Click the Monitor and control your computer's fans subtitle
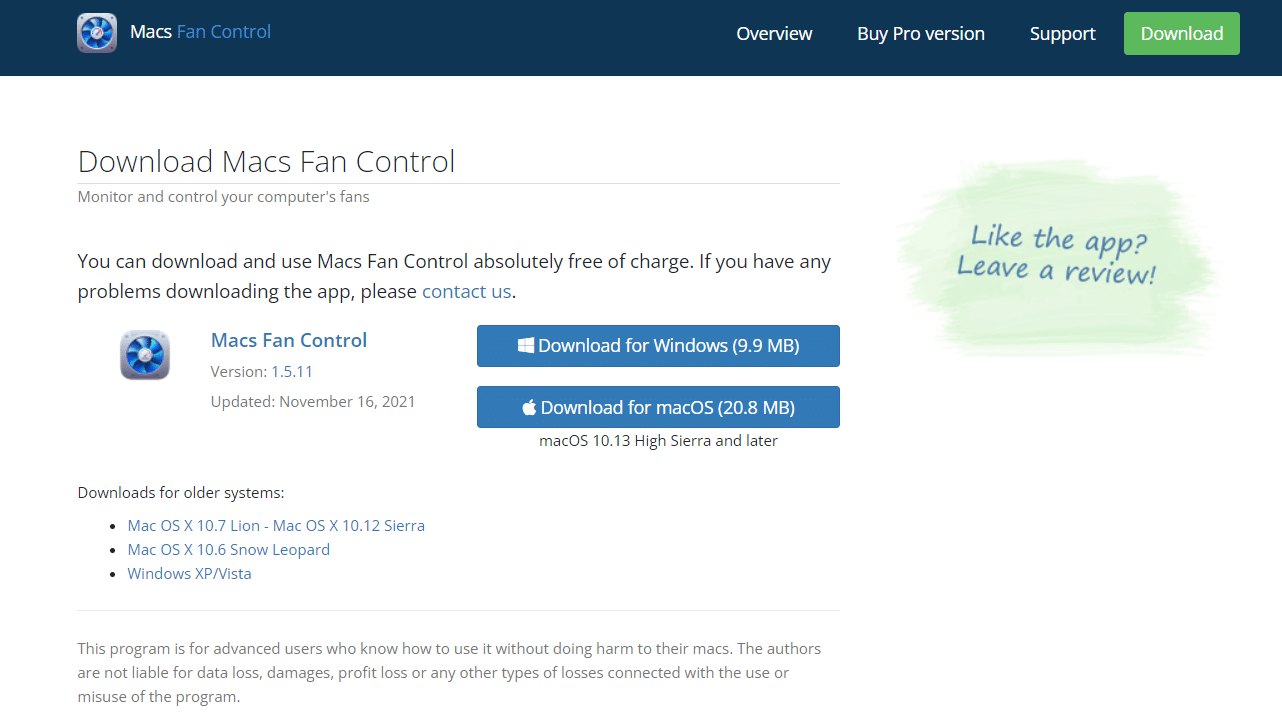Viewport: 1282px width, 723px height. coord(224,197)
